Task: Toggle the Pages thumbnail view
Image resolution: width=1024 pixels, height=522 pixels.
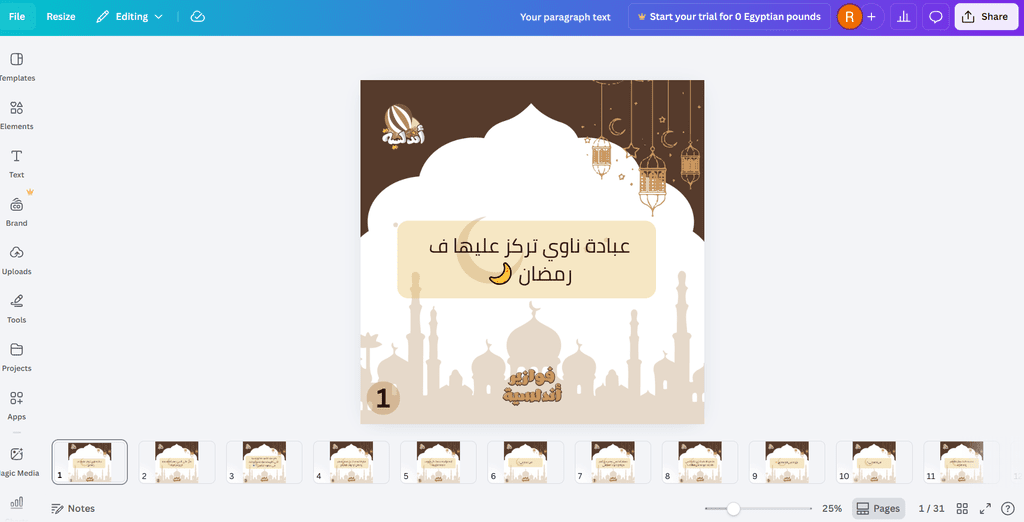Action: click(x=878, y=508)
